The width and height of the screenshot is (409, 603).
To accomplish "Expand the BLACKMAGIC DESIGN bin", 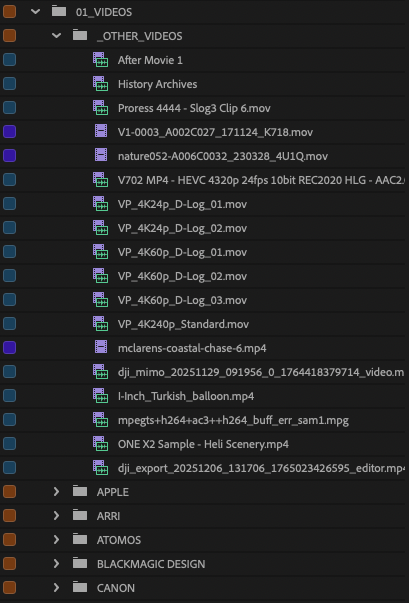I will click(x=57, y=563).
